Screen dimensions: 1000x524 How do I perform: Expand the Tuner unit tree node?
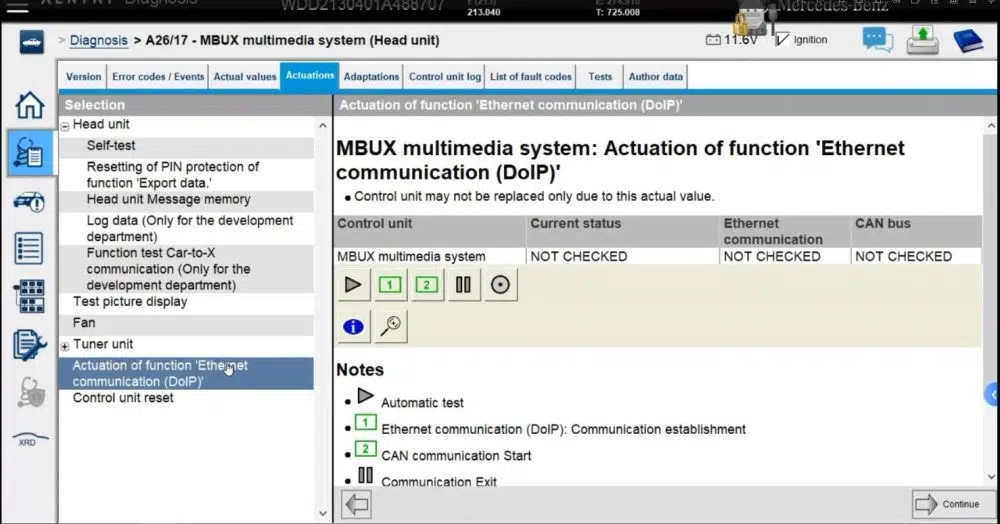(65, 346)
